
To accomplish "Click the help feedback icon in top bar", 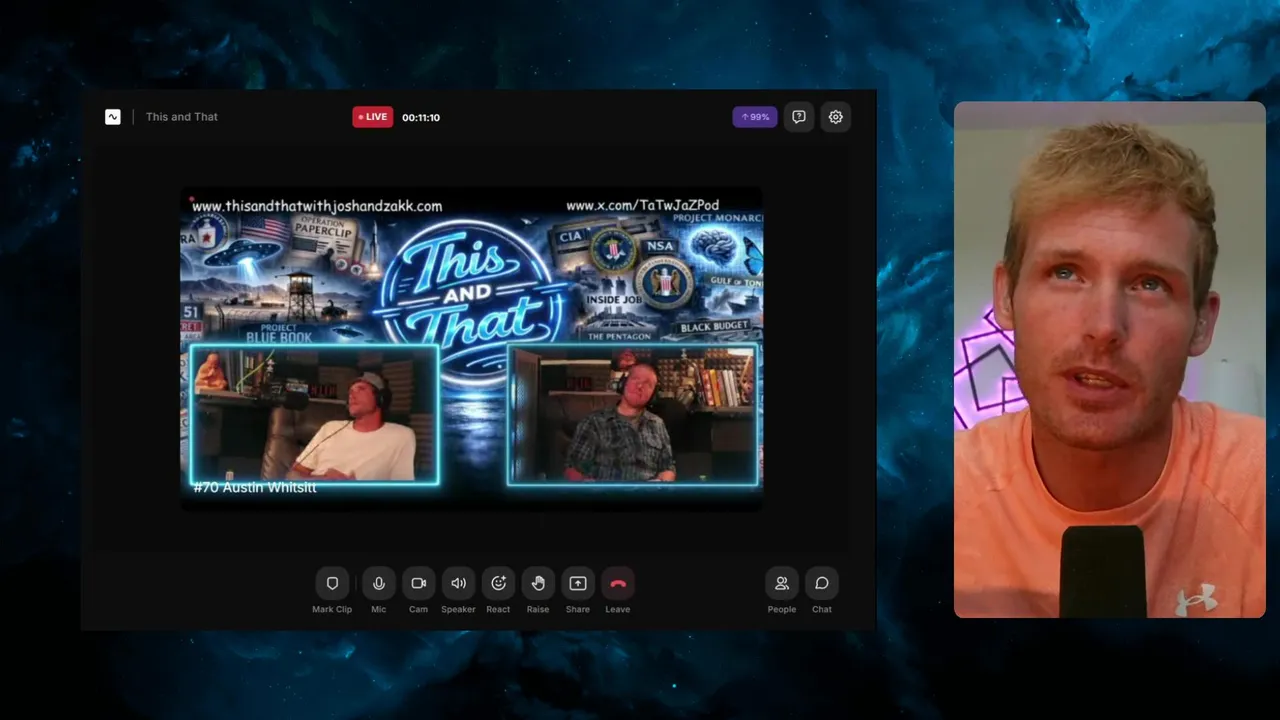I will (799, 117).
